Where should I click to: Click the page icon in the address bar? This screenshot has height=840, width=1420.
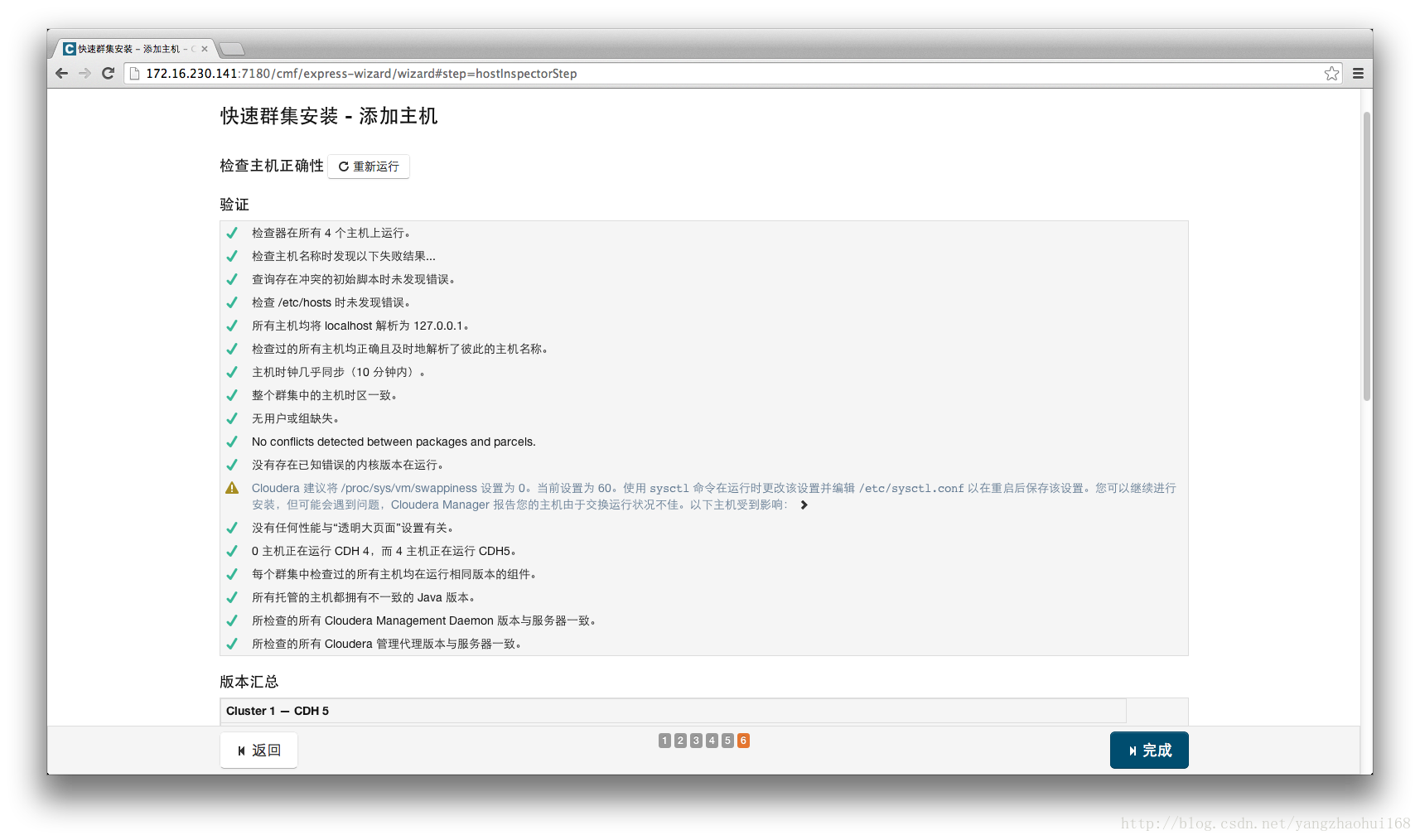(x=134, y=74)
